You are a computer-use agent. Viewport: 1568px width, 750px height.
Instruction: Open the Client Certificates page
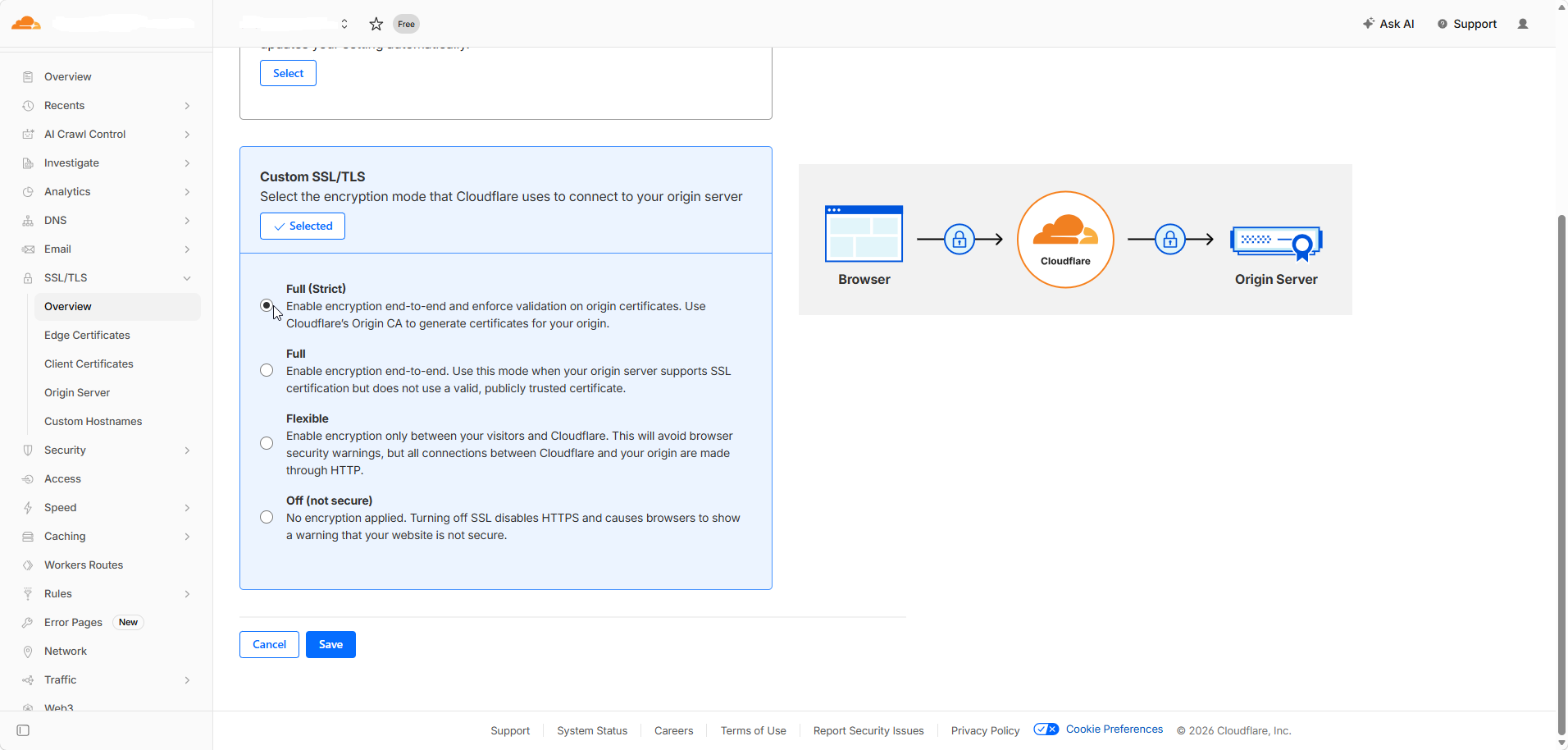pos(89,364)
